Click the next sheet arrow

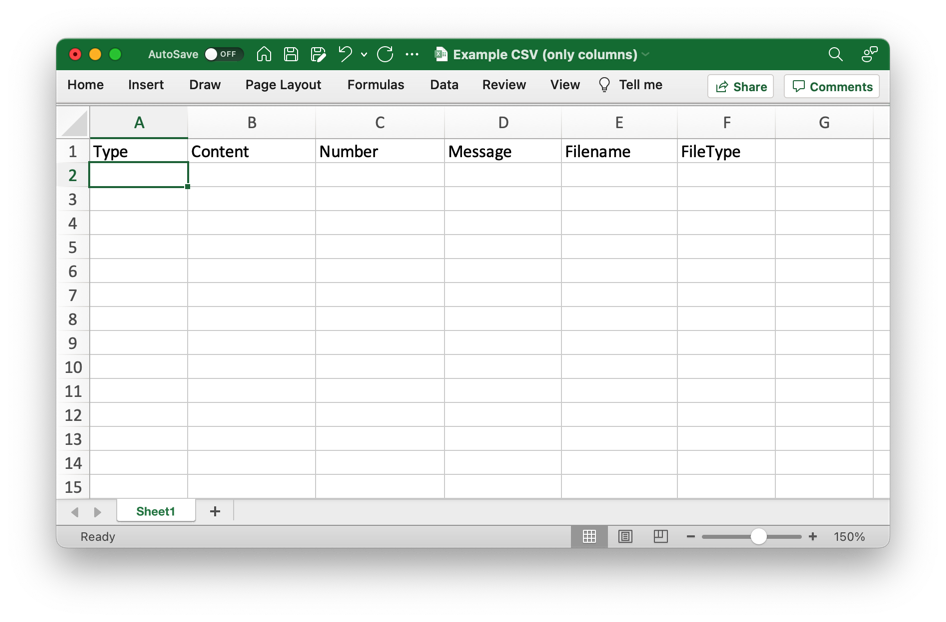point(97,512)
